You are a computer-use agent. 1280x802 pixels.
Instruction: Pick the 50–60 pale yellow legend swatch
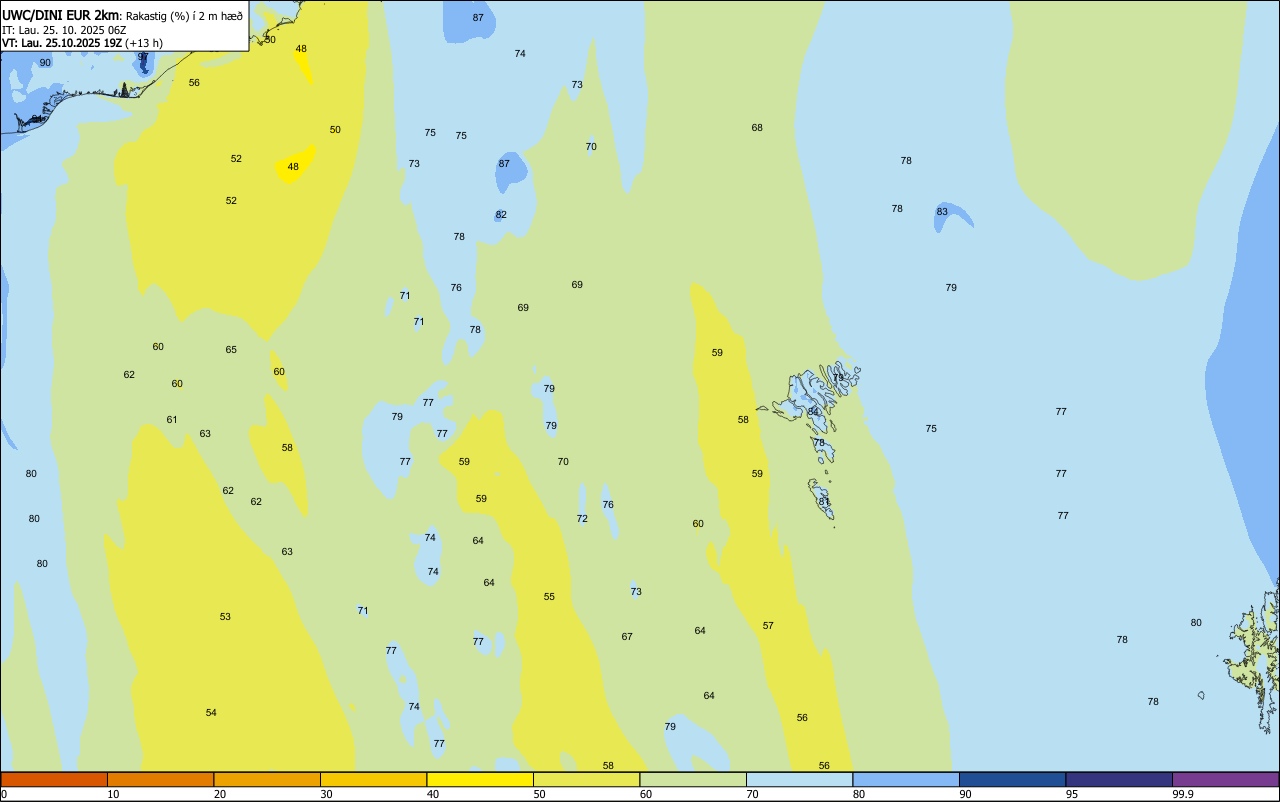point(586,779)
